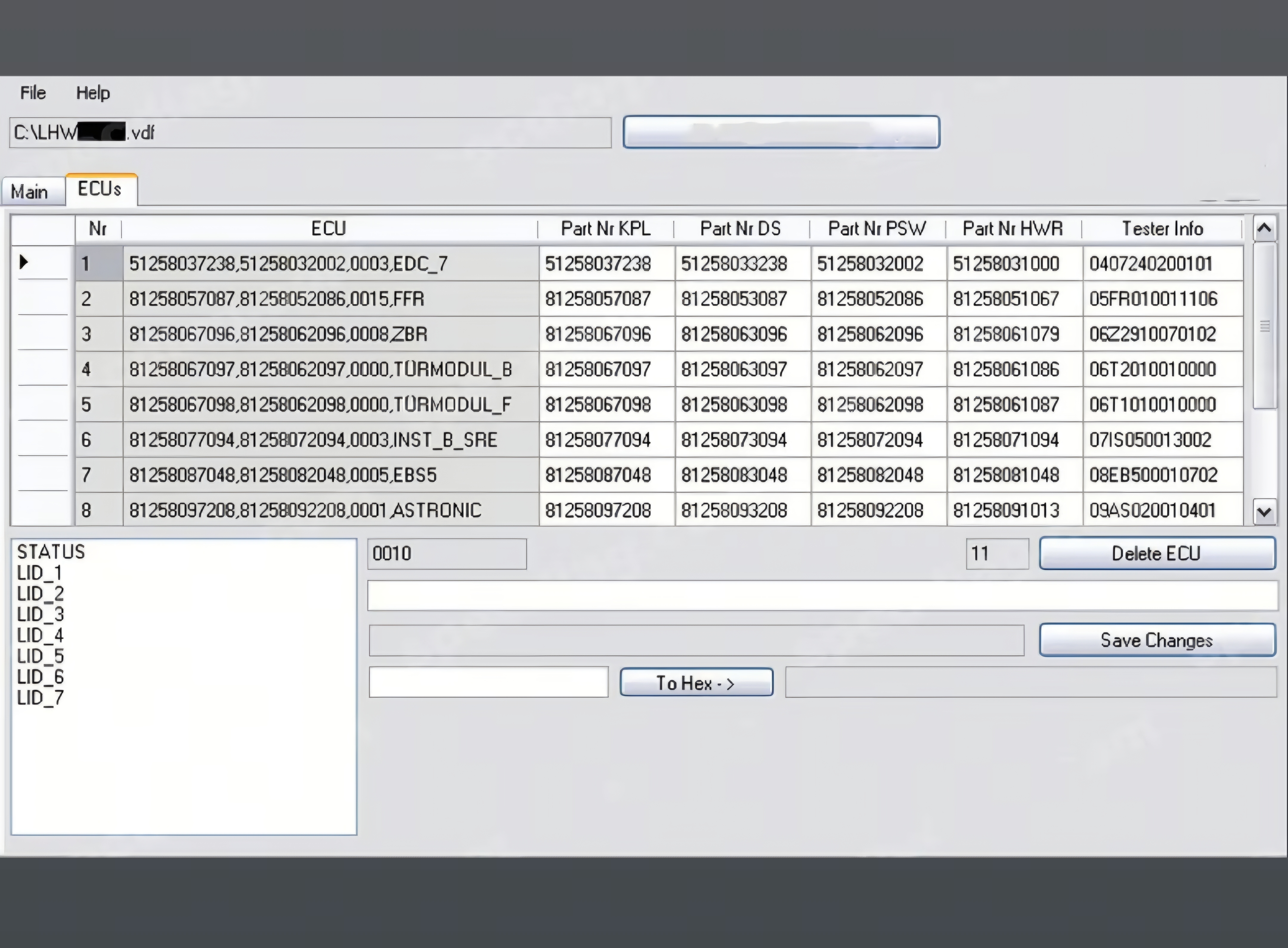Select LID_4 in the list

(x=40, y=635)
